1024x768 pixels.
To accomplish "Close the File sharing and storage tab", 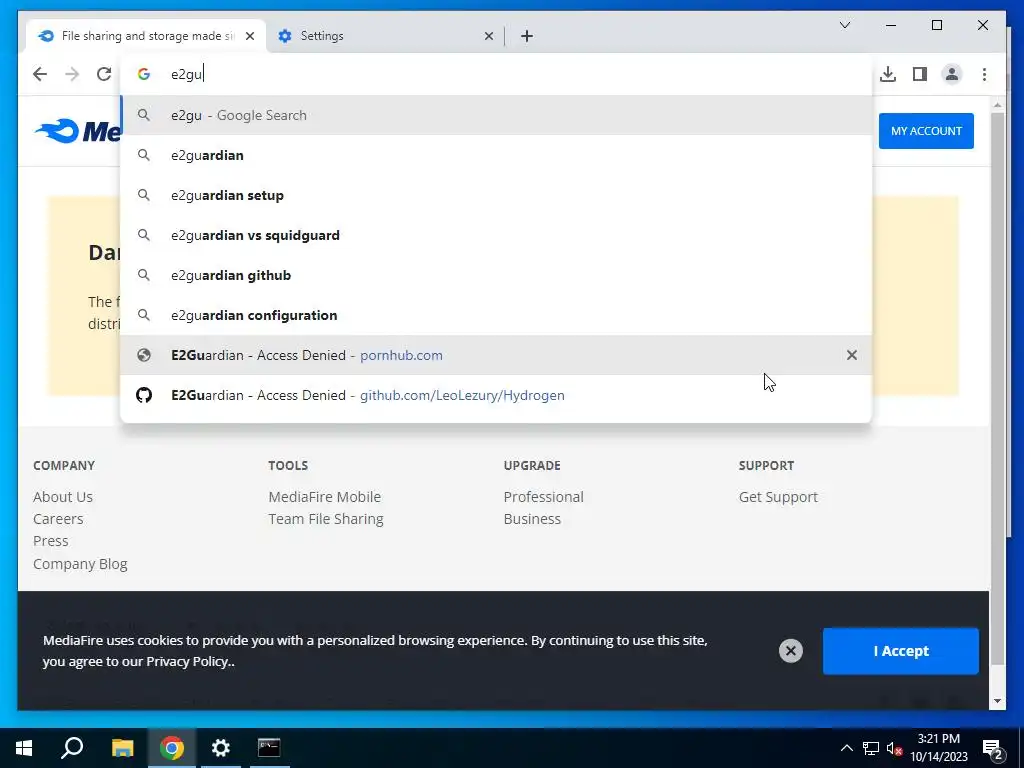I will point(249,36).
